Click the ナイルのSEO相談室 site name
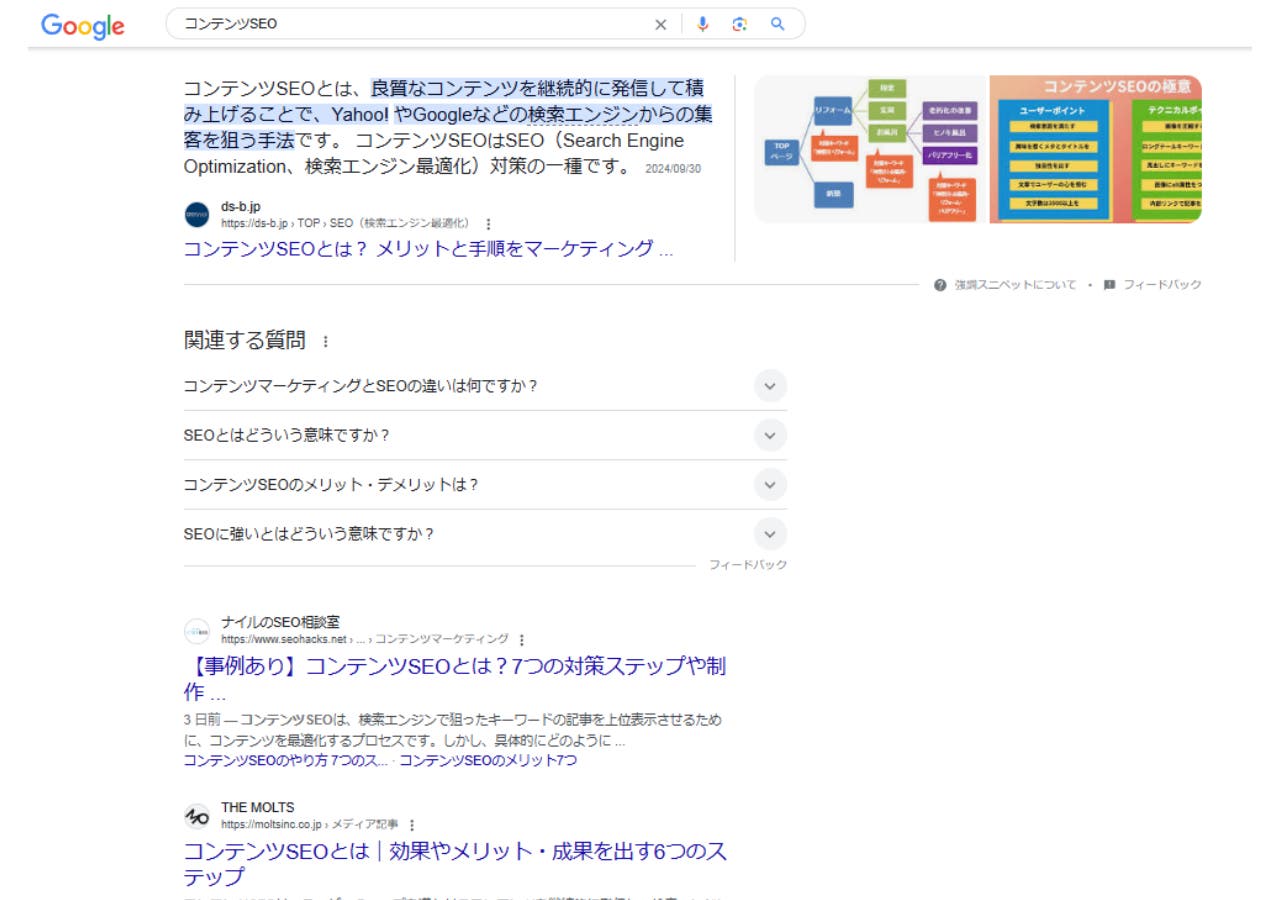The width and height of the screenshot is (1280, 900). [x=281, y=622]
